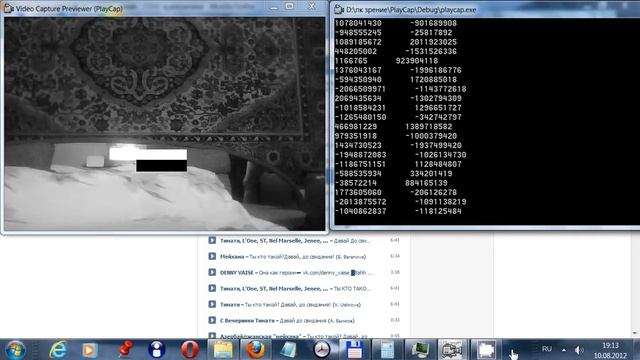Play the DENNY VAISE track

[x=212, y=272]
